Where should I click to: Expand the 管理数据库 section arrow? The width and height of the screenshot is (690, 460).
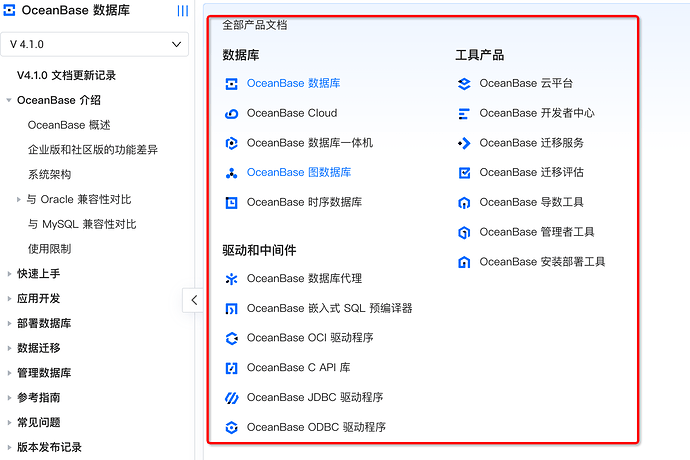coord(9,373)
